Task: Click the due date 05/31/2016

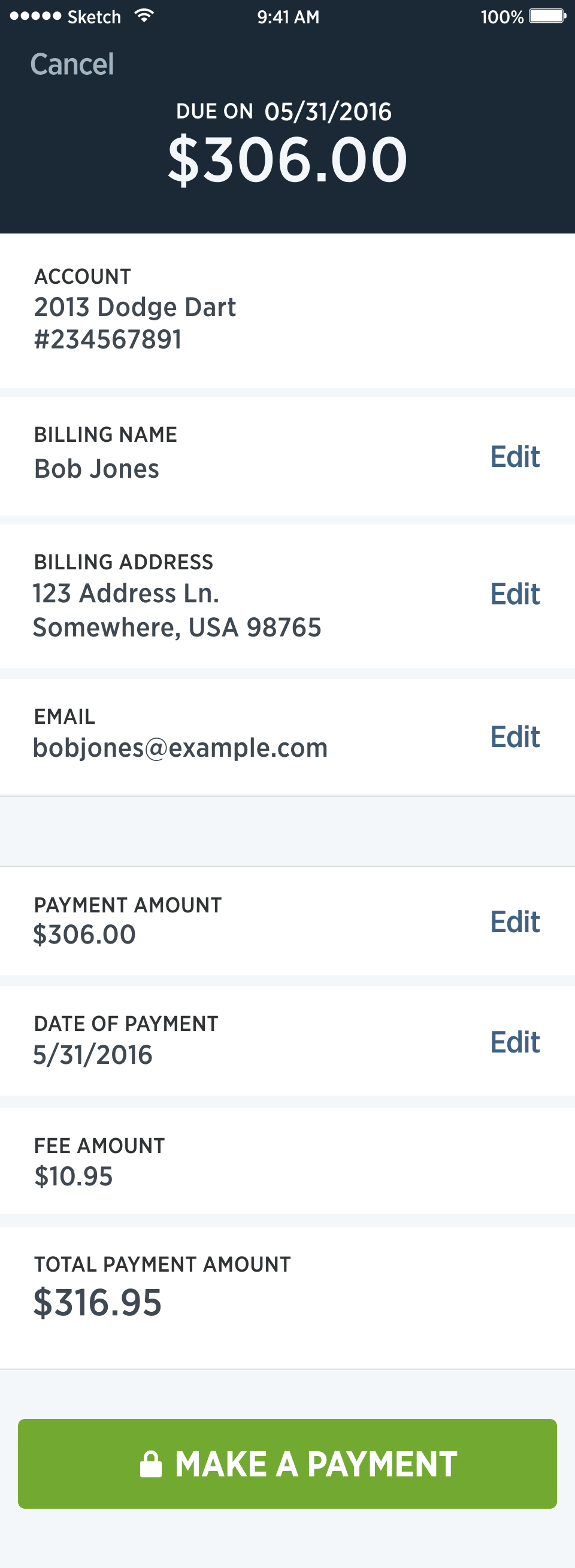Action: coord(328,112)
